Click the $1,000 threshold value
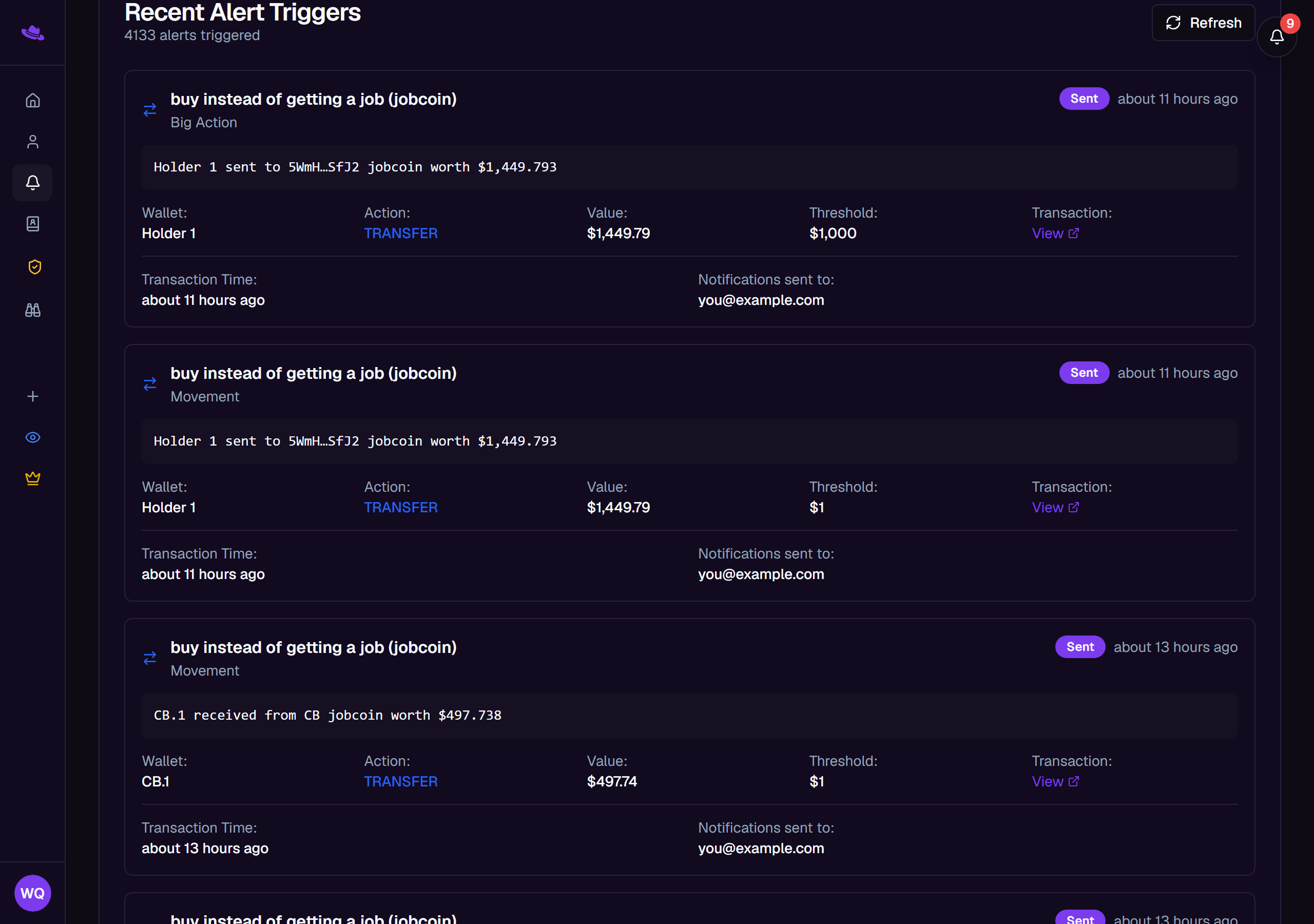 [x=833, y=233]
